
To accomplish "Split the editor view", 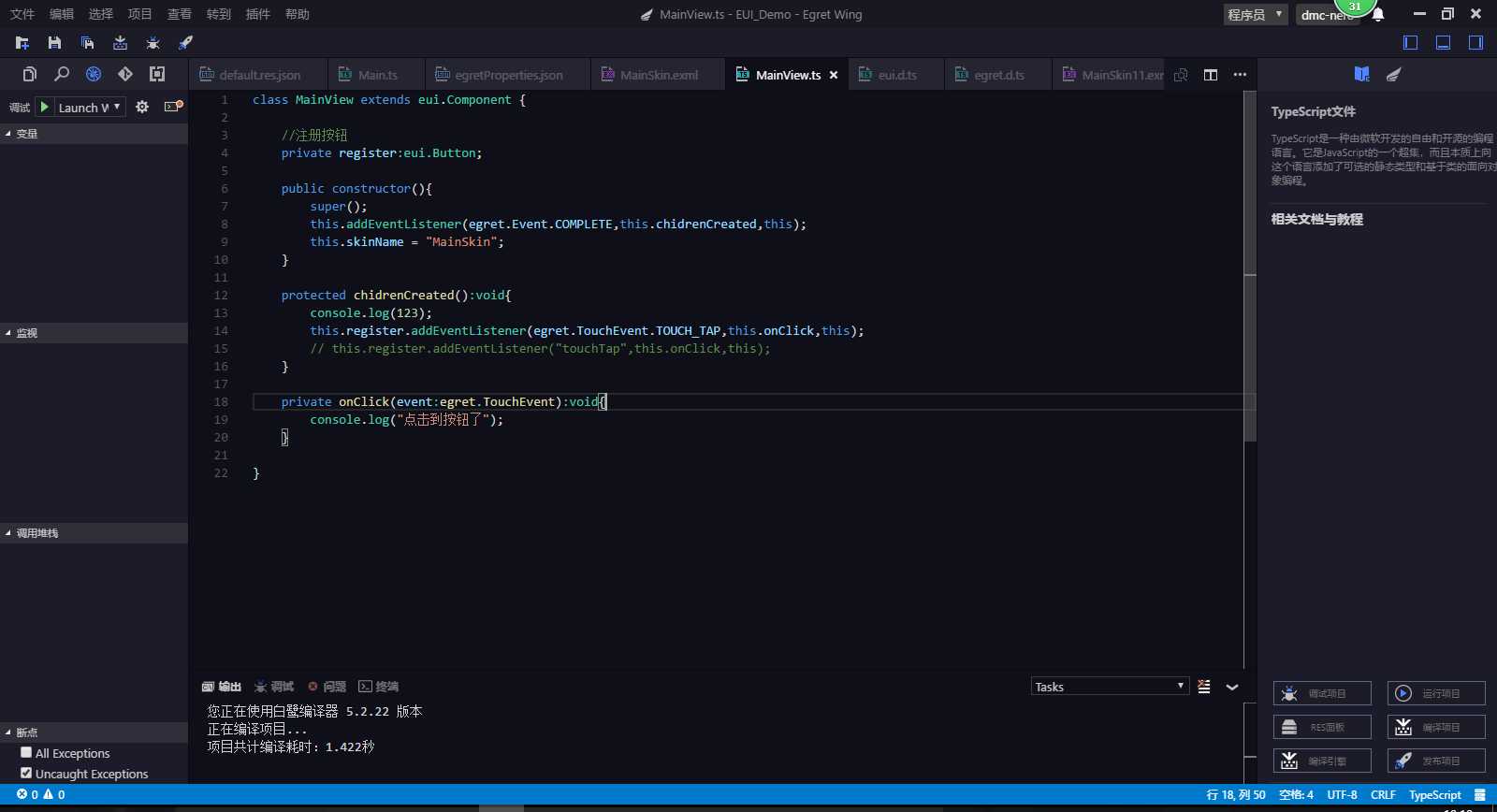I will coord(1211,75).
